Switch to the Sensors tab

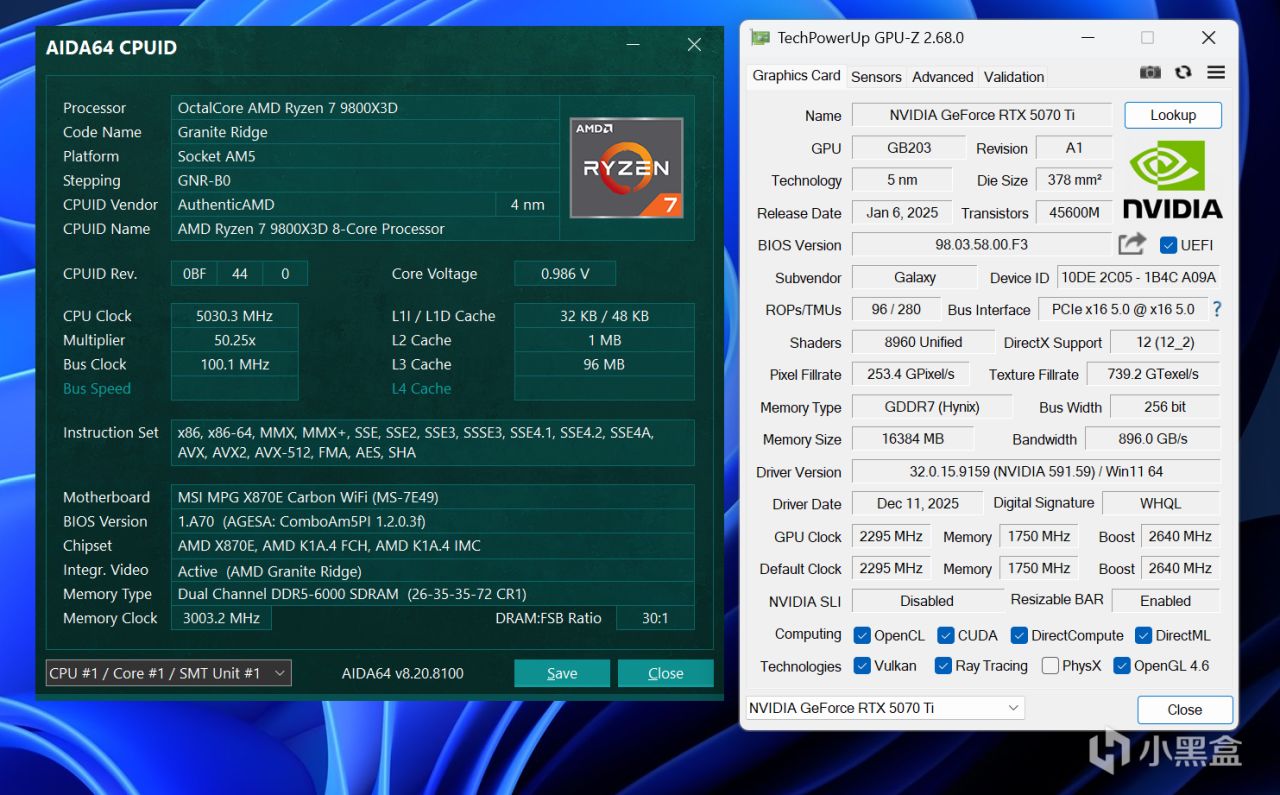pyautogui.click(x=876, y=77)
